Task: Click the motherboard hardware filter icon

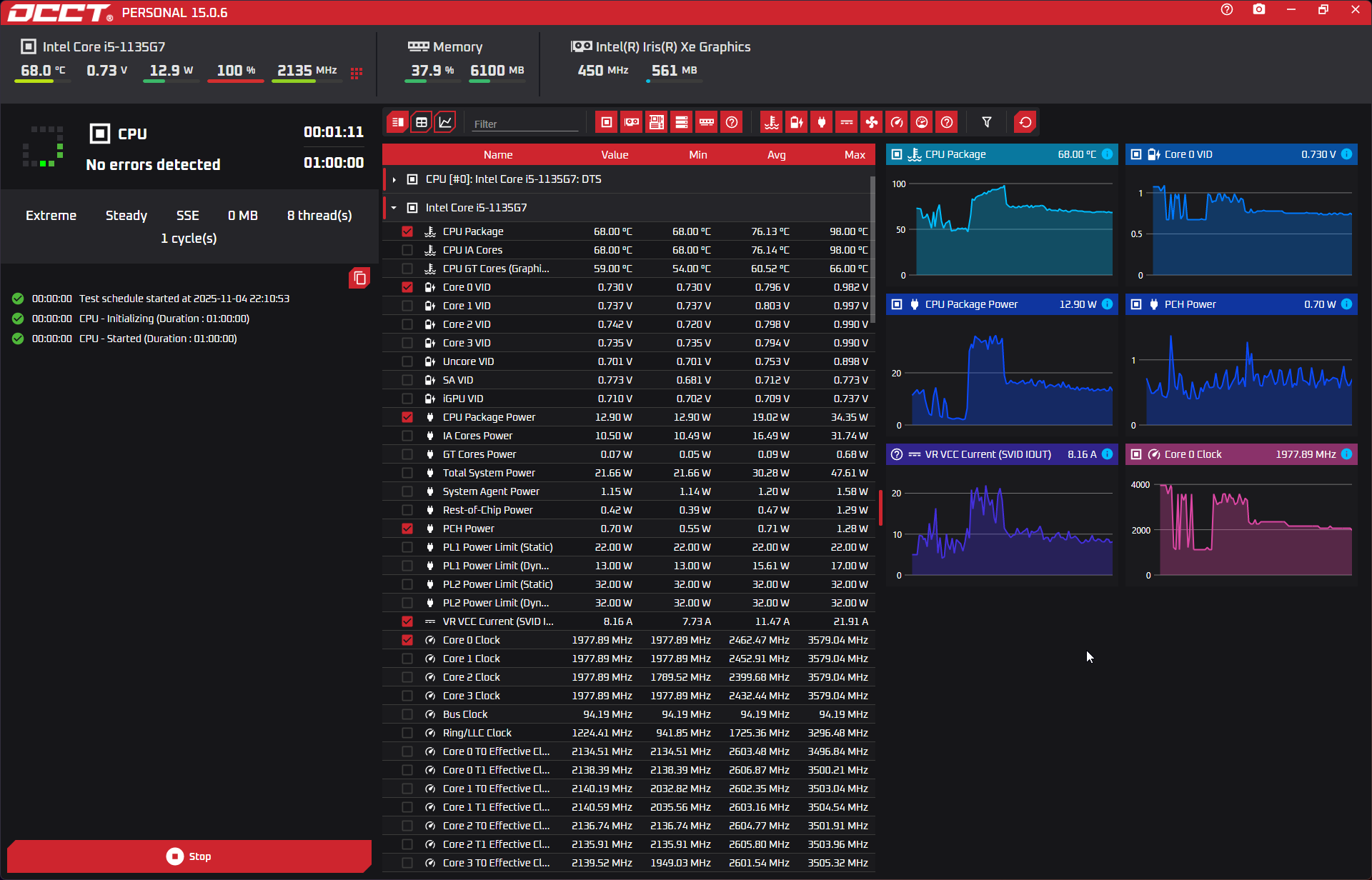Action: click(x=657, y=122)
